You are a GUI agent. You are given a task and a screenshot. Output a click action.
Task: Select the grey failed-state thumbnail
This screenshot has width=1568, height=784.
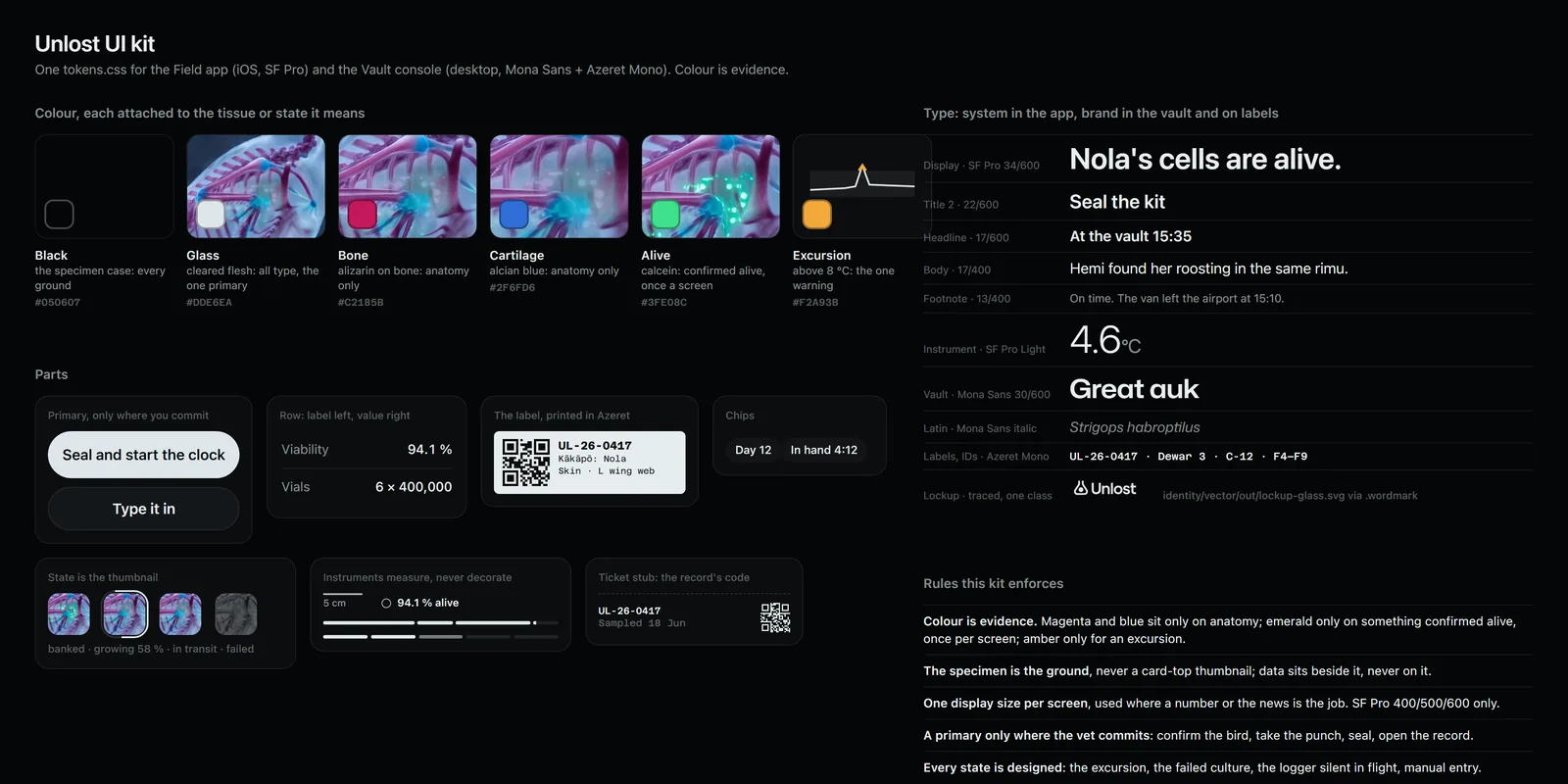[x=236, y=614]
